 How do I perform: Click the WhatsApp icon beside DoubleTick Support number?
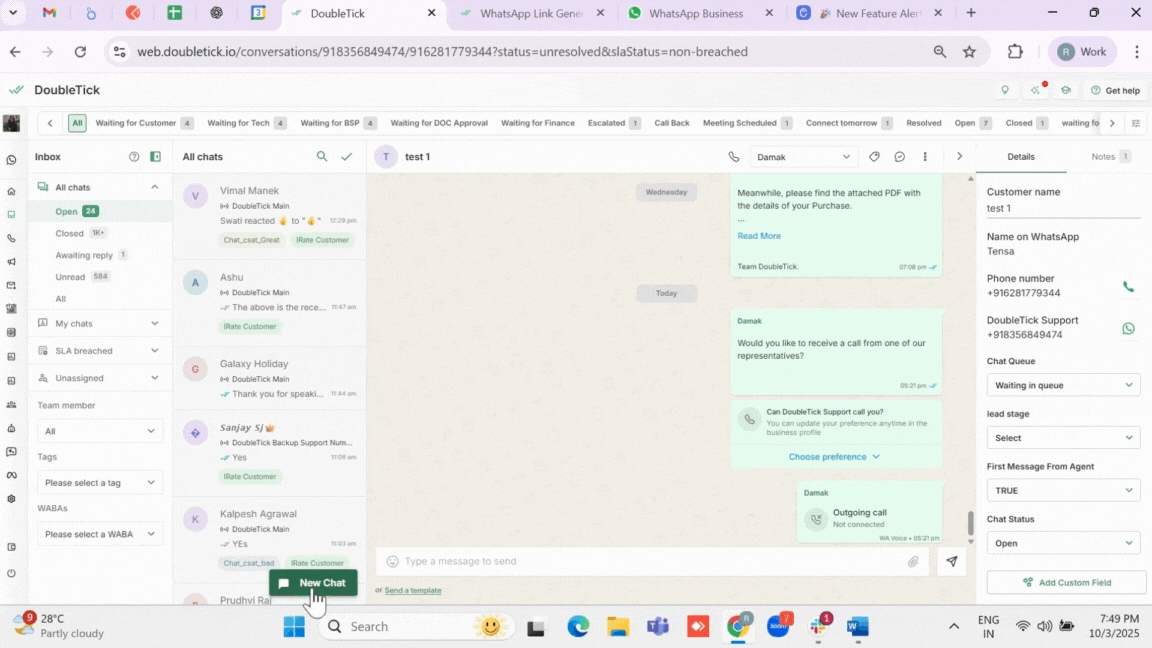pyautogui.click(x=1128, y=328)
